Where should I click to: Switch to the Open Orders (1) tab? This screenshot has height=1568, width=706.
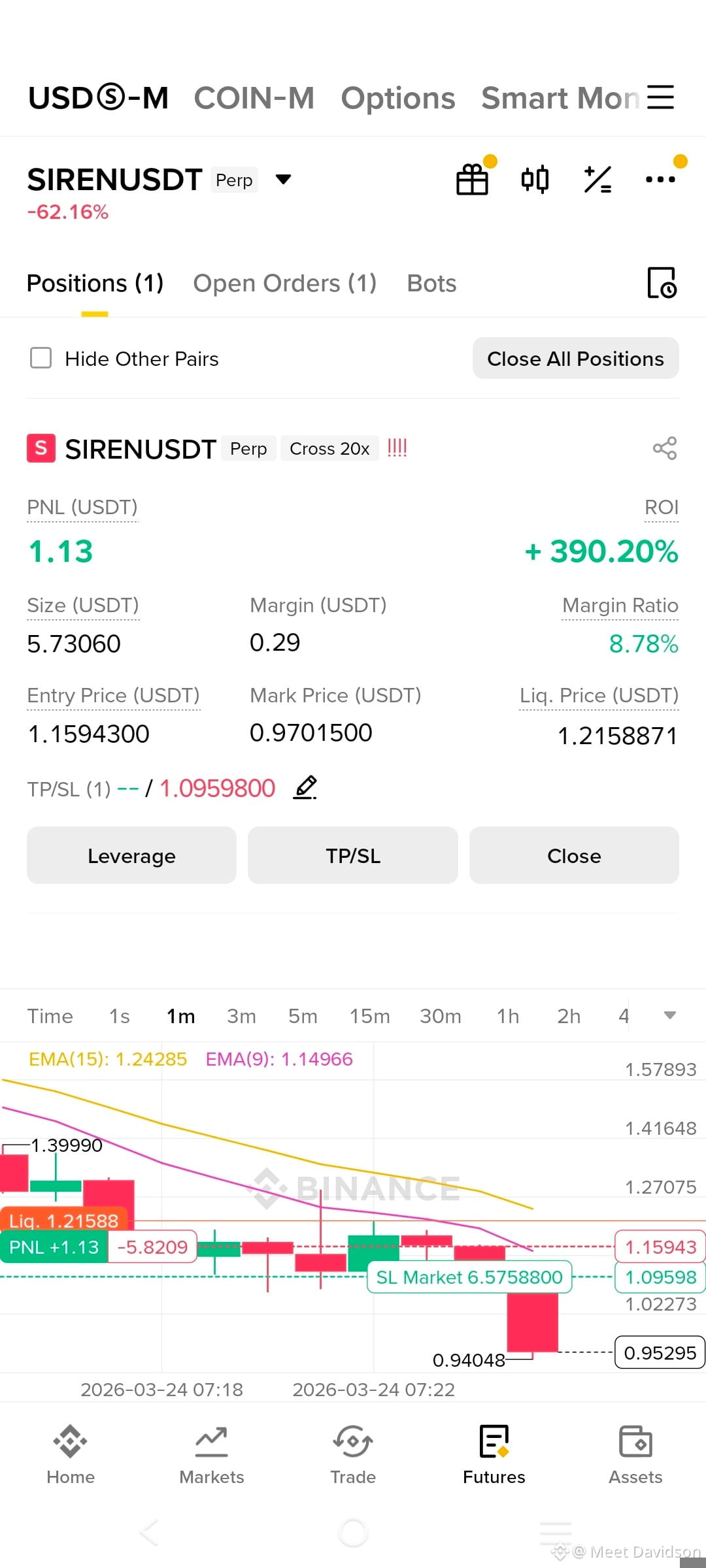[x=285, y=284]
